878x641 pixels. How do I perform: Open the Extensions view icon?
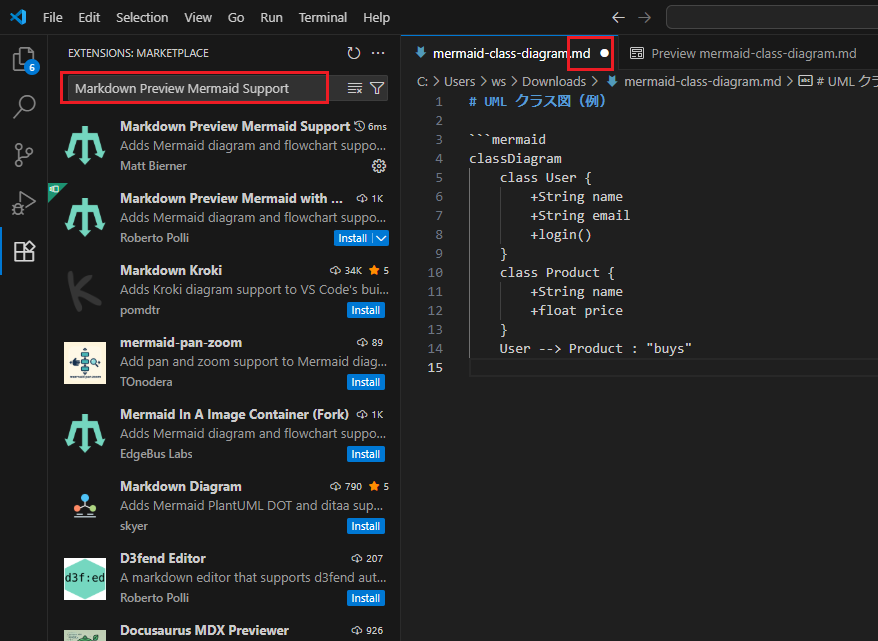point(24,251)
